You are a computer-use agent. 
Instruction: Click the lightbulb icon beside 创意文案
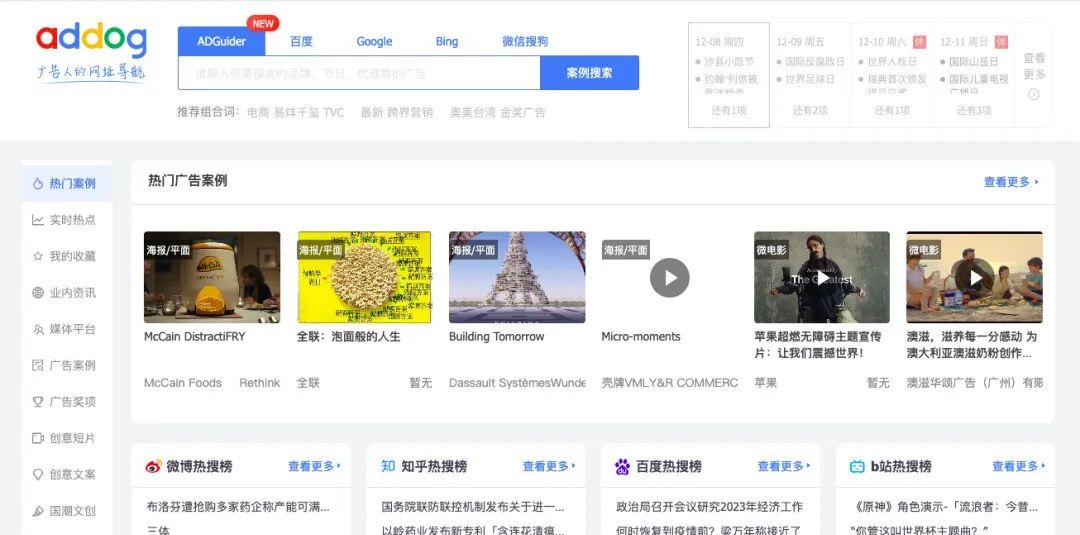38,474
